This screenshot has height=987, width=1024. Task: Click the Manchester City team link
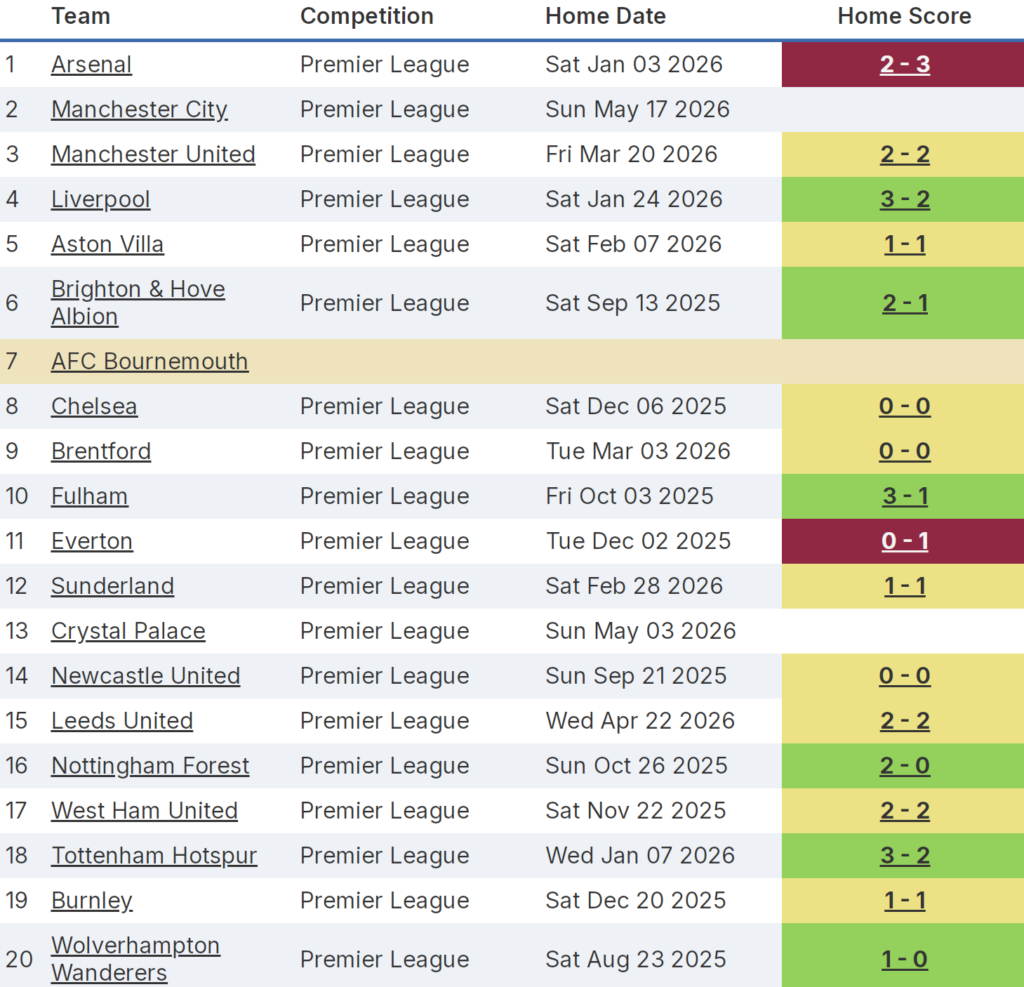point(139,110)
